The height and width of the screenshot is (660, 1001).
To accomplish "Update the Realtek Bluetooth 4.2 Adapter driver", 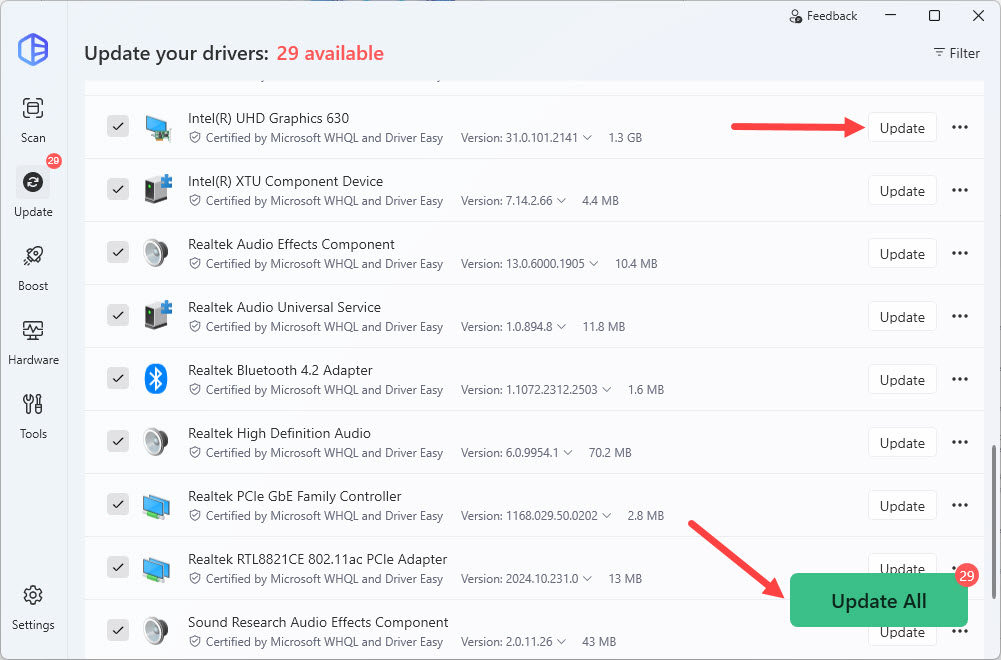I will [x=902, y=380].
